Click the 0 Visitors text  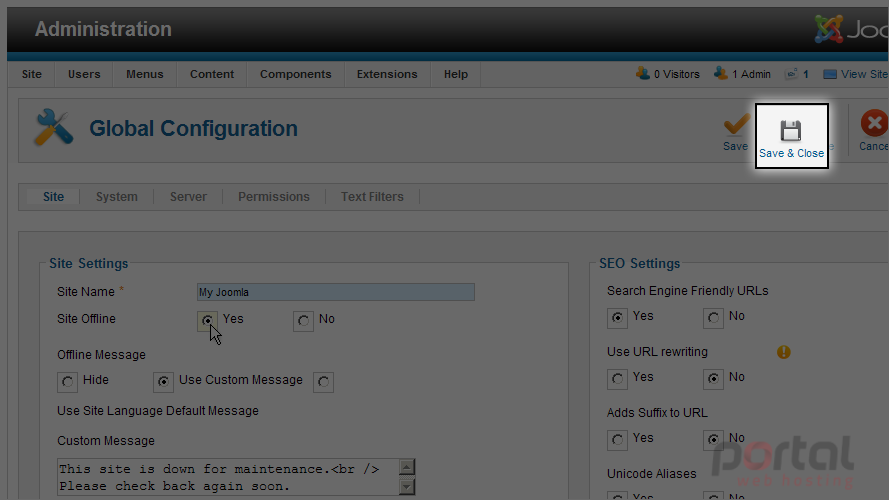click(676, 74)
